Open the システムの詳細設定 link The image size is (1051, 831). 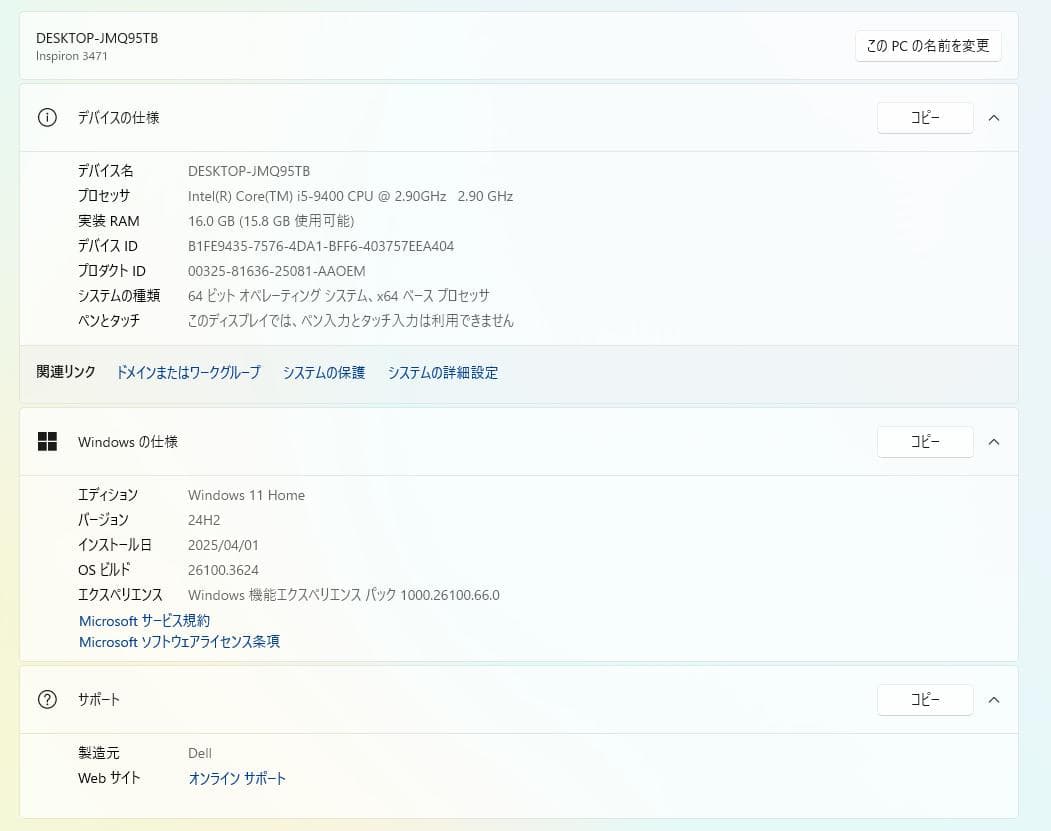click(x=442, y=372)
